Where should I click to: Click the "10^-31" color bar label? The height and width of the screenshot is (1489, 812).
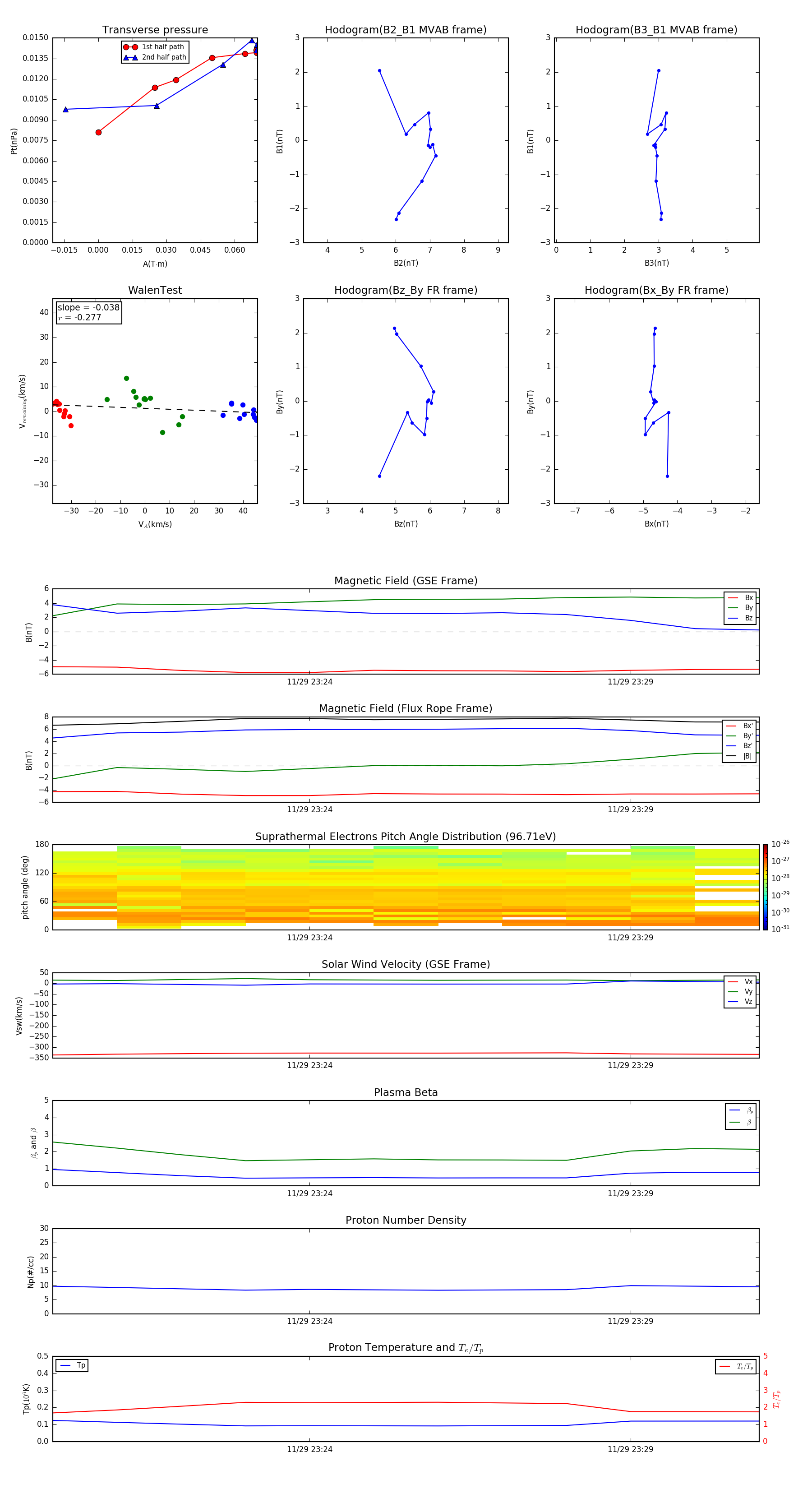pyautogui.click(x=780, y=929)
